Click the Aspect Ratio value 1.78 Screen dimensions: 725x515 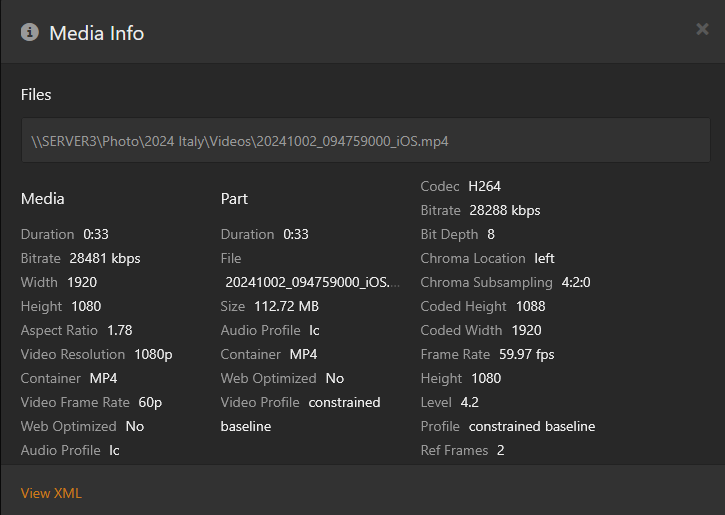click(120, 331)
